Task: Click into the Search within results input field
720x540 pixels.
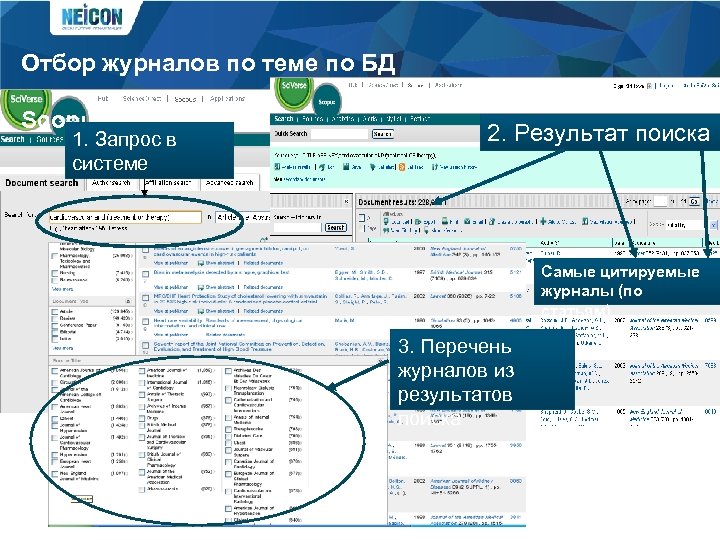Action: [x=298, y=228]
